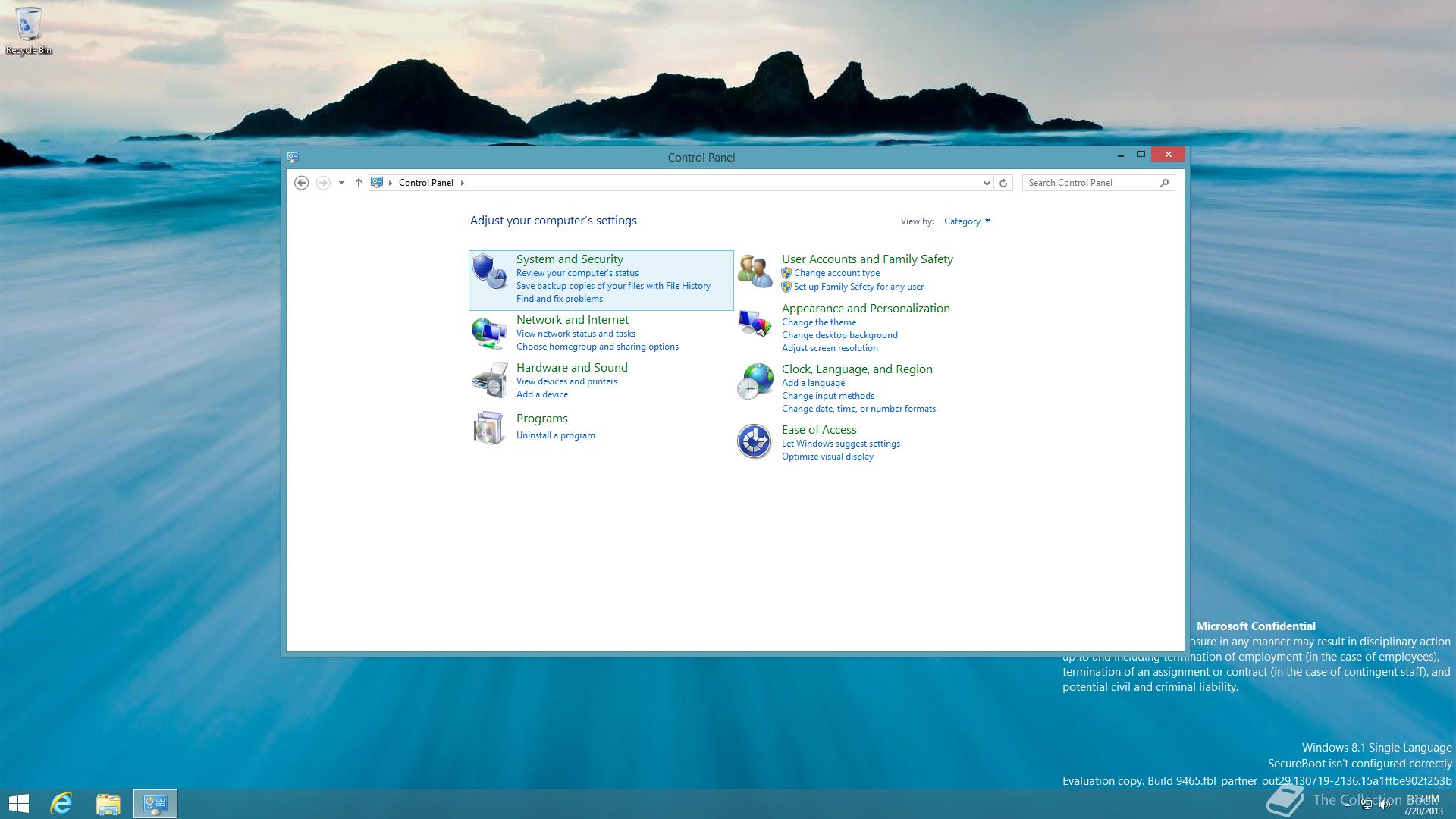1456x819 pixels.
Task: Refresh the Control Panel view
Action: coord(1003,183)
